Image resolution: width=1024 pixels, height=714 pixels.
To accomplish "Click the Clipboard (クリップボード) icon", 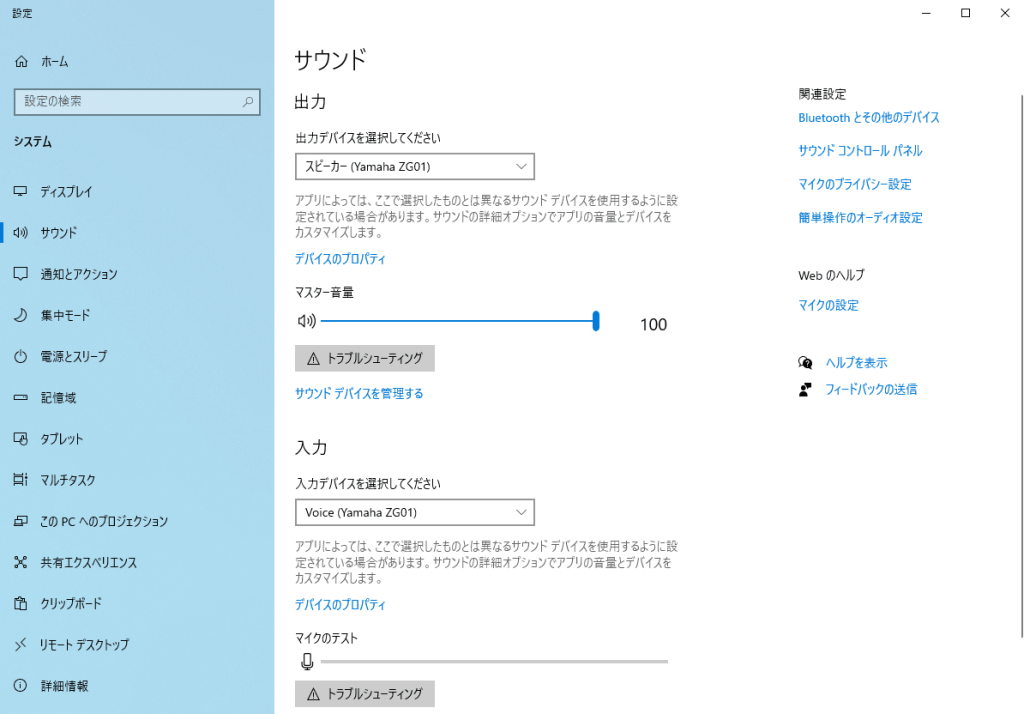I will pyautogui.click(x=21, y=604).
